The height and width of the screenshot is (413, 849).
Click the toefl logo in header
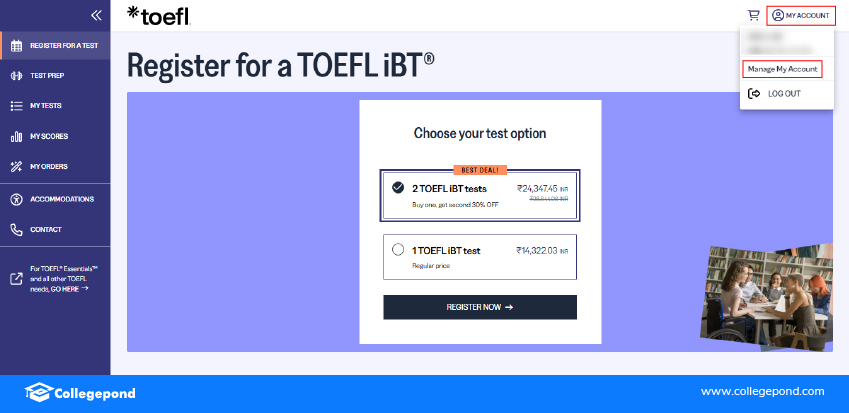(158, 15)
